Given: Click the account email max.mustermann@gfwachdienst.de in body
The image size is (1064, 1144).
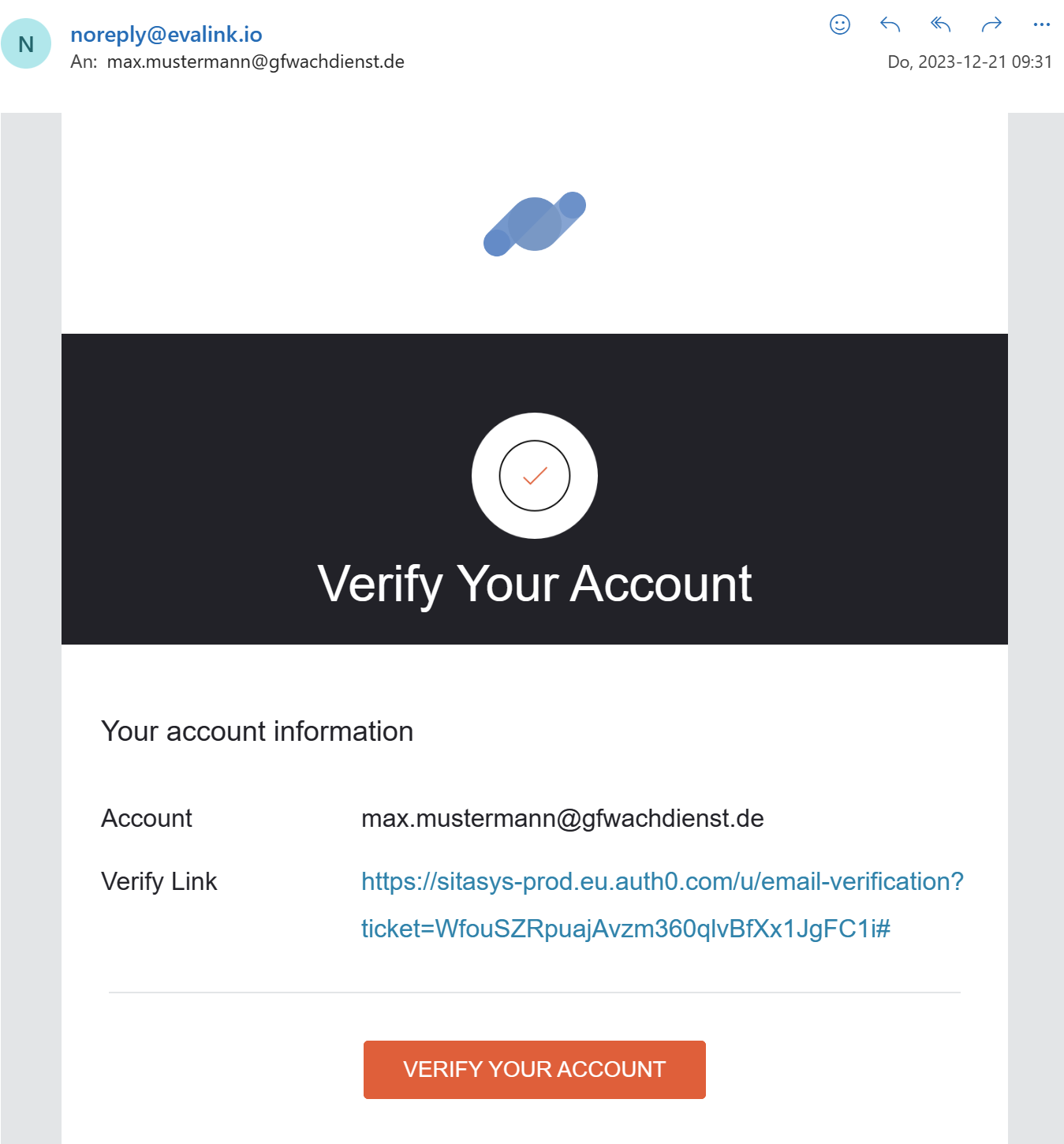Looking at the screenshot, I should coord(562,818).
